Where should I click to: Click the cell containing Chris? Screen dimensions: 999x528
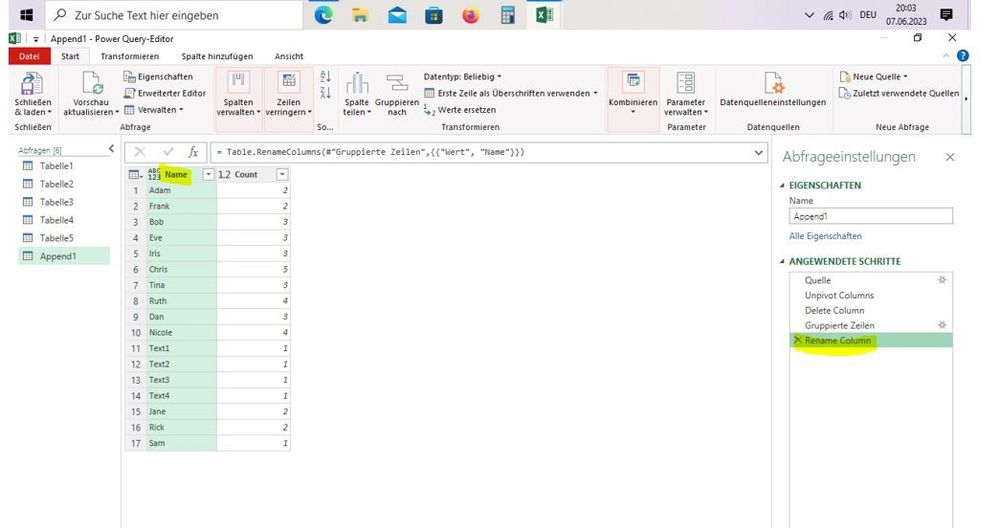[x=182, y=269]
